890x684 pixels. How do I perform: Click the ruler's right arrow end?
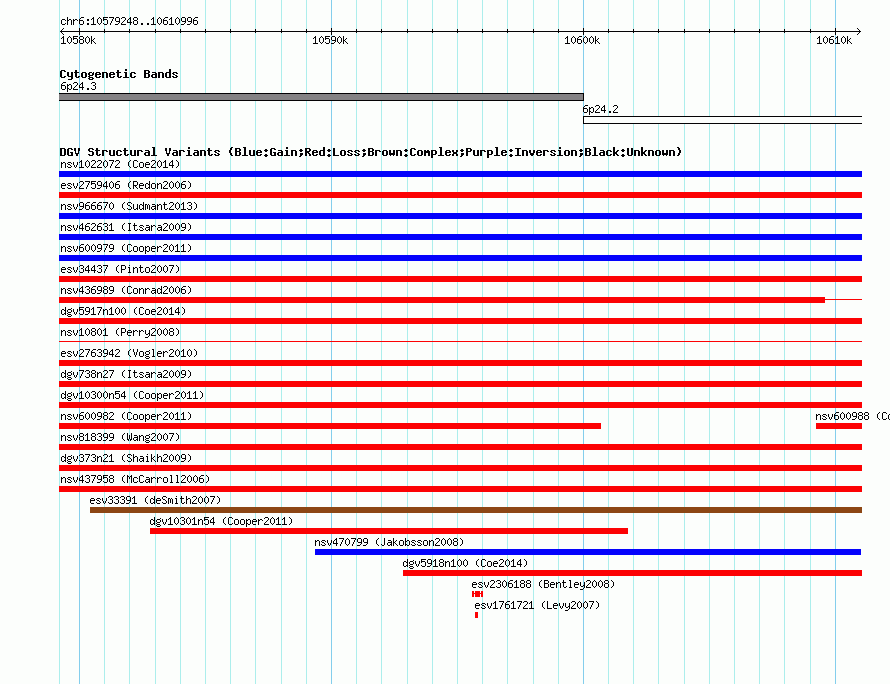pos(859,31)
